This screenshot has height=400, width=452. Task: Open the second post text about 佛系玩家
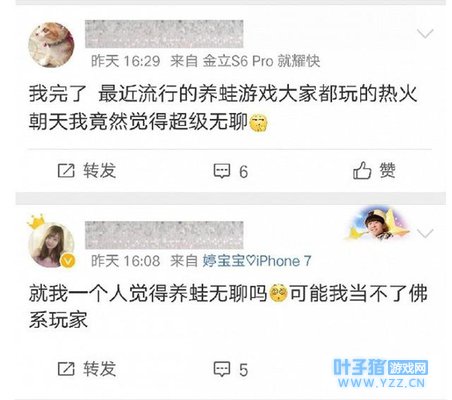(228, 307)
